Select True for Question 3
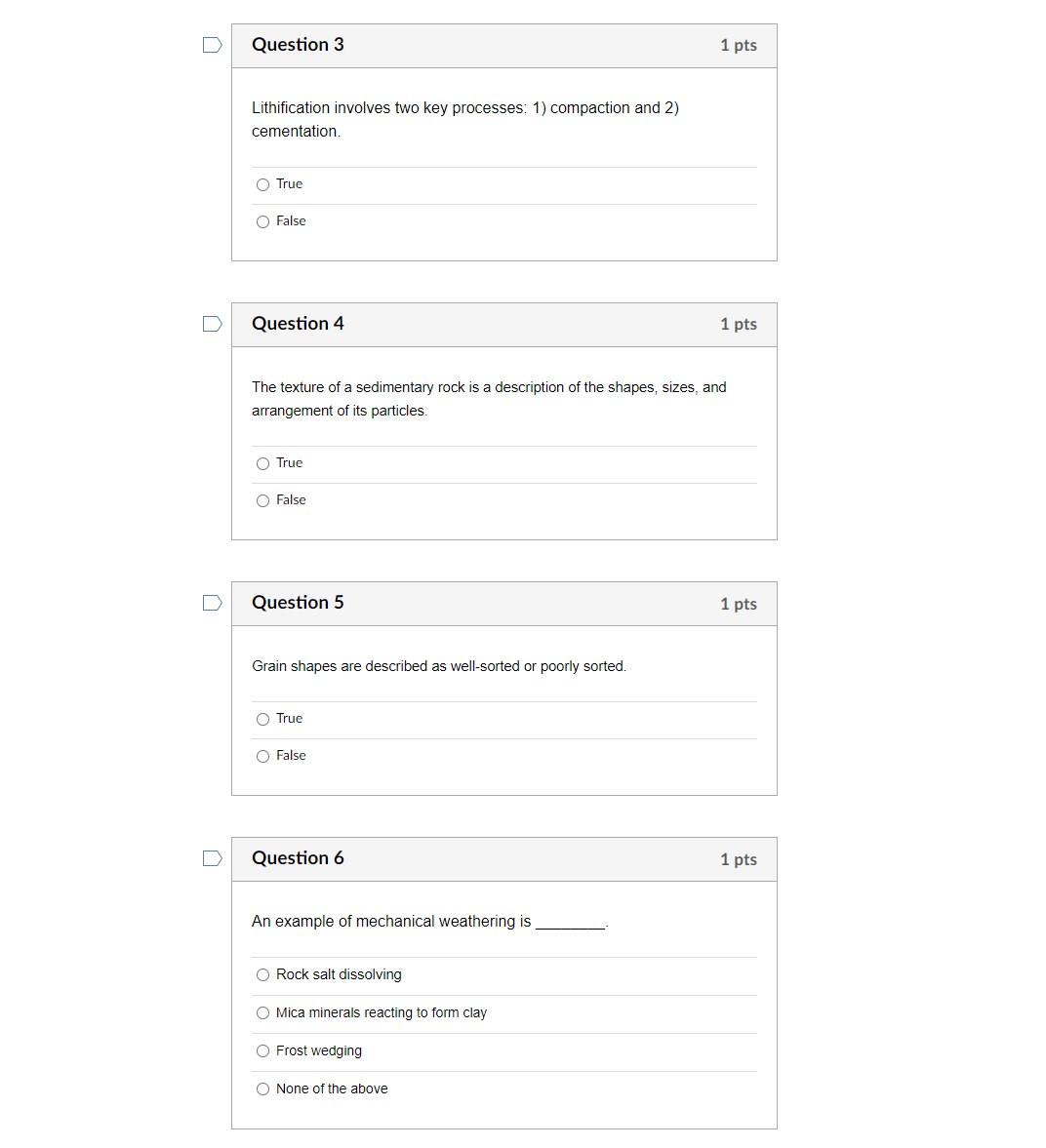Viewport: 1046px width, 1148px height. tap(262, 184)
